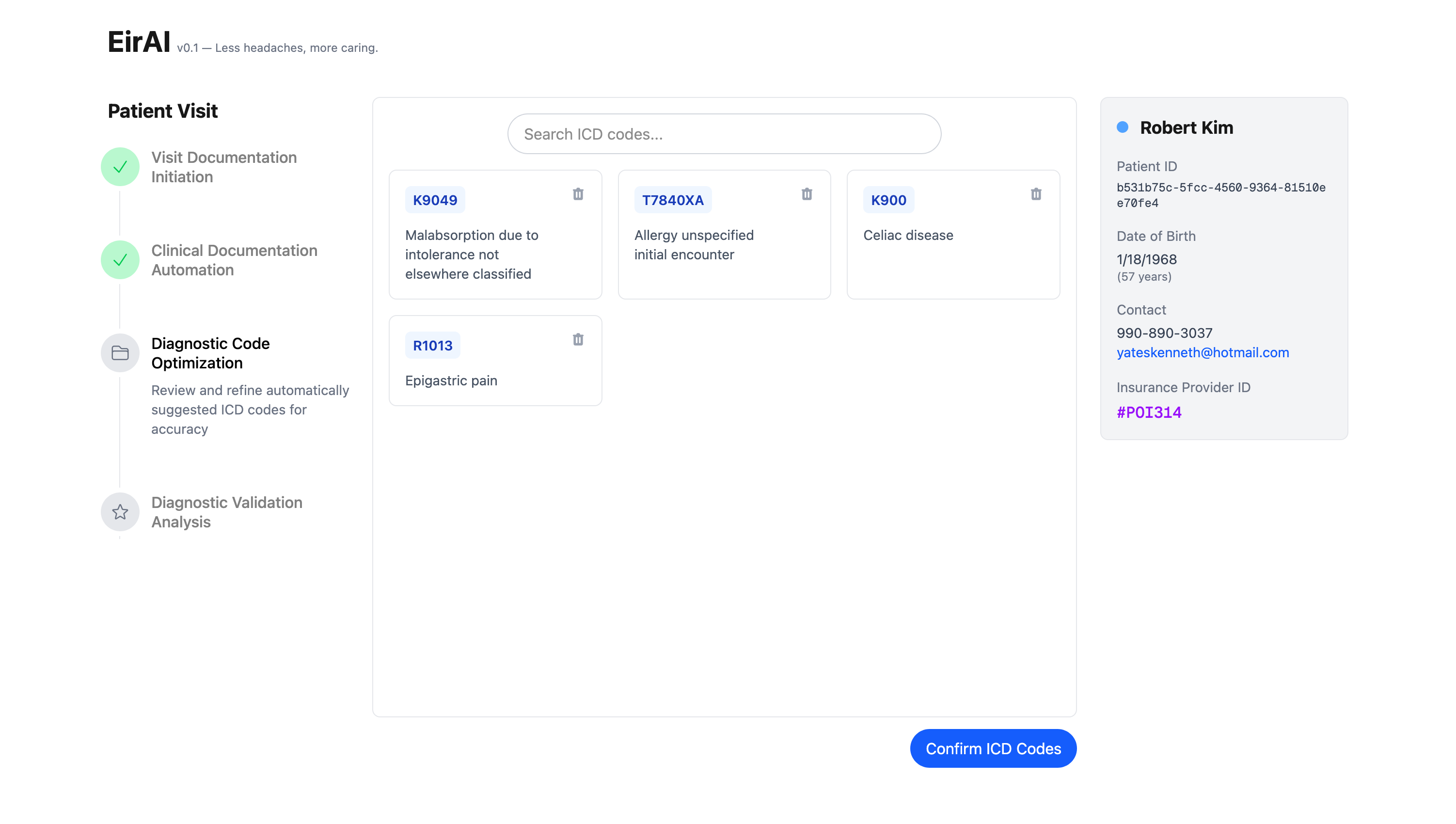Click the Visit Documentation Initiation checkmark icon

[120, 167]
